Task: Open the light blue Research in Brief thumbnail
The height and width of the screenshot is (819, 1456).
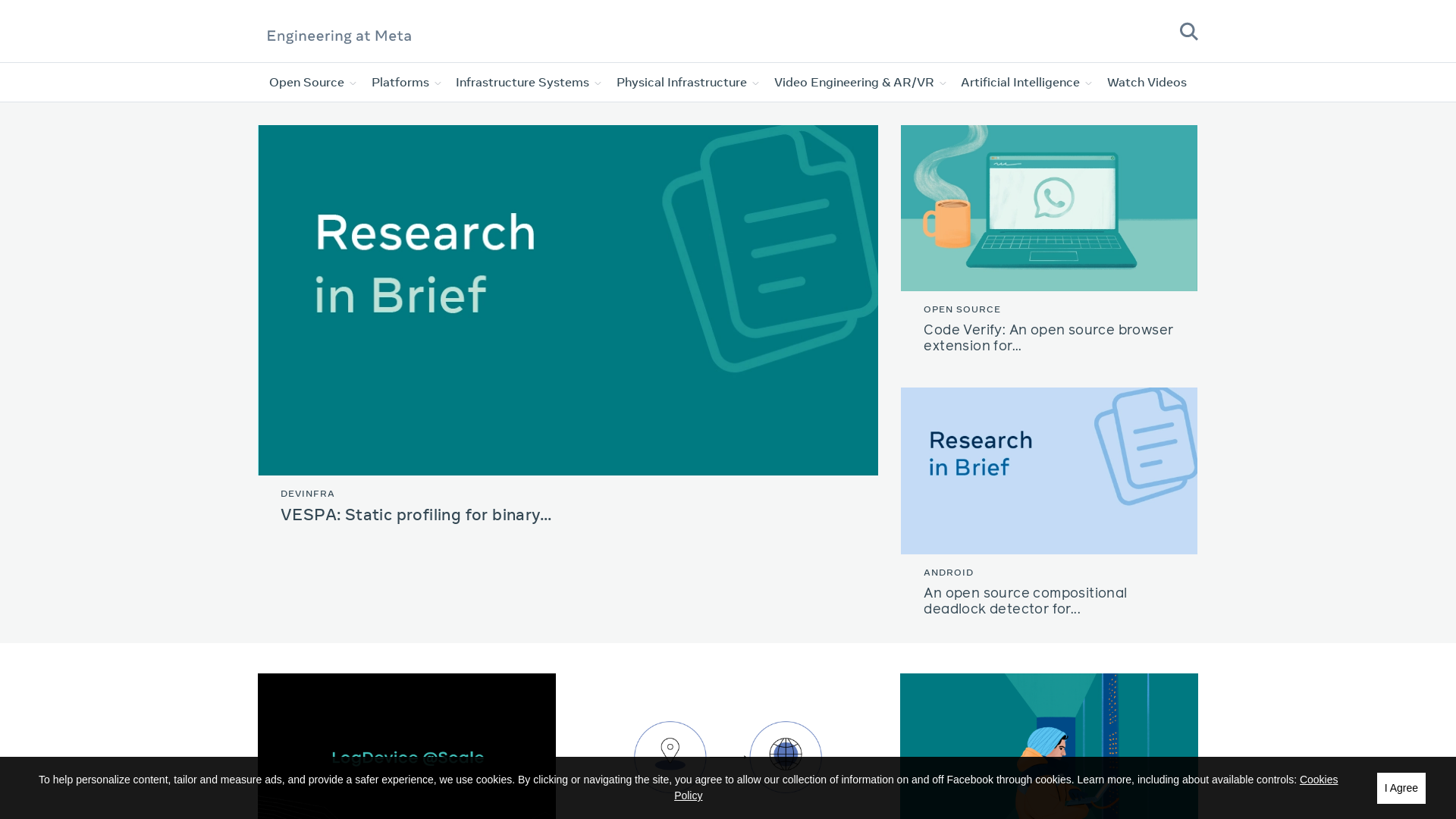Action: click(1049, 471)
